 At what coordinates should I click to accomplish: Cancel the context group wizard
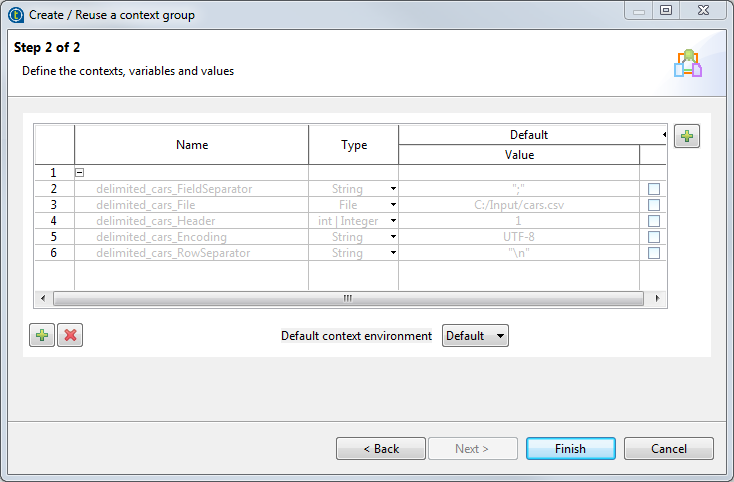[668, 449]
